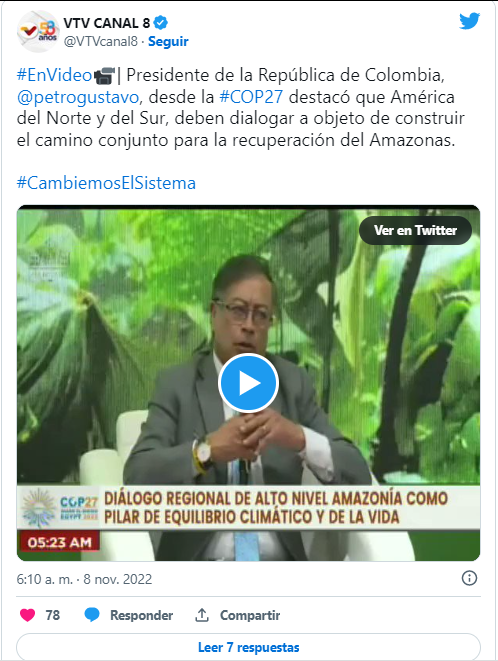Image resolution: width=498 pixels, height=661 pixels.
Task: Open the @petrogustavo mention
Action: click(78, 97)
